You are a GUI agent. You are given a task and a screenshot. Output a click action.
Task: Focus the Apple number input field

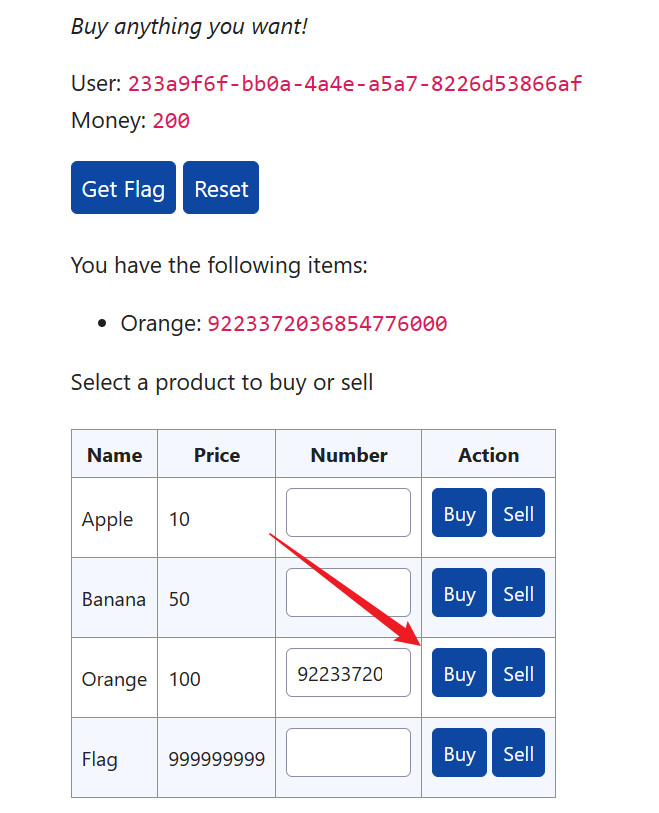348,513
